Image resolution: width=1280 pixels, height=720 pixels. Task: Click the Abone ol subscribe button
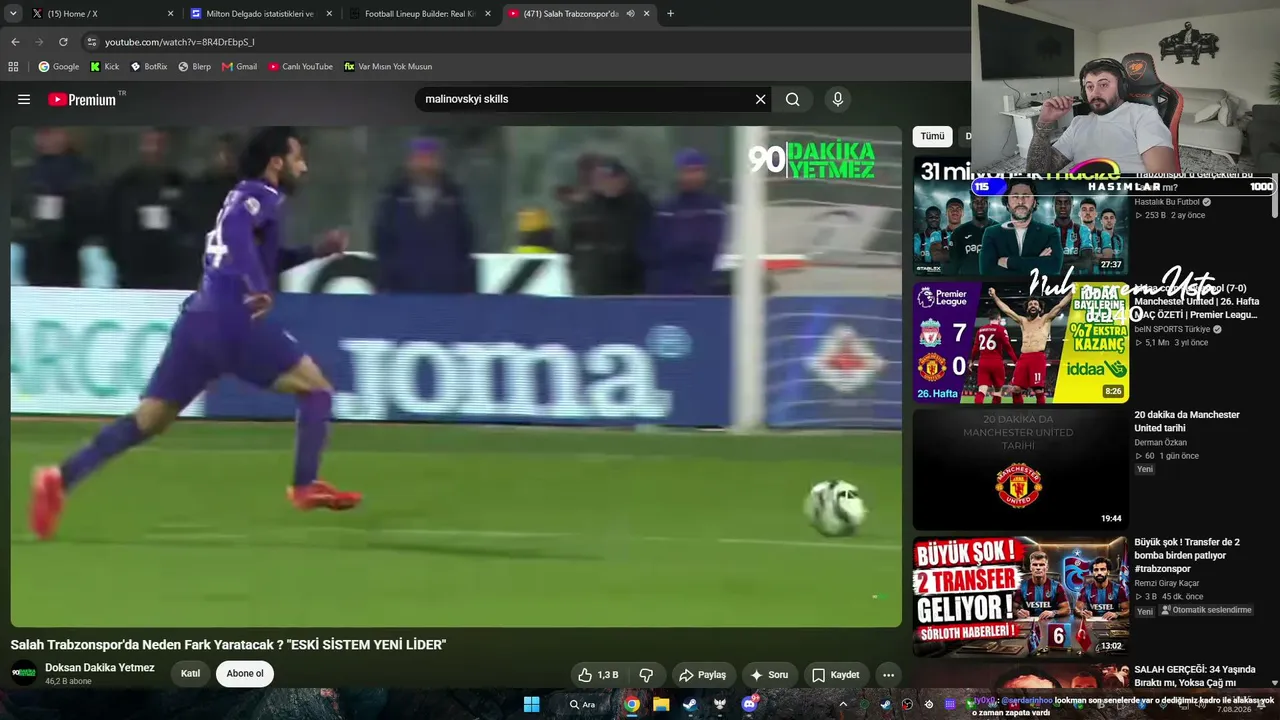click(x=245, y=674)
